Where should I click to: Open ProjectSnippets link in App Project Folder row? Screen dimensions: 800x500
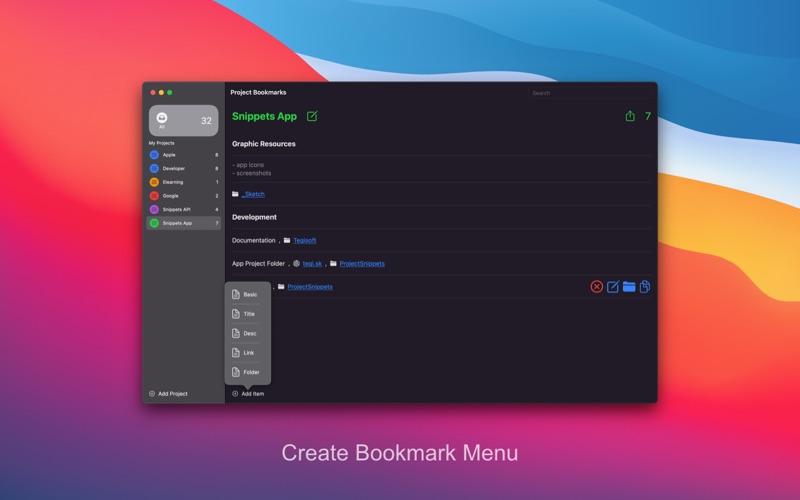[362, 264]
